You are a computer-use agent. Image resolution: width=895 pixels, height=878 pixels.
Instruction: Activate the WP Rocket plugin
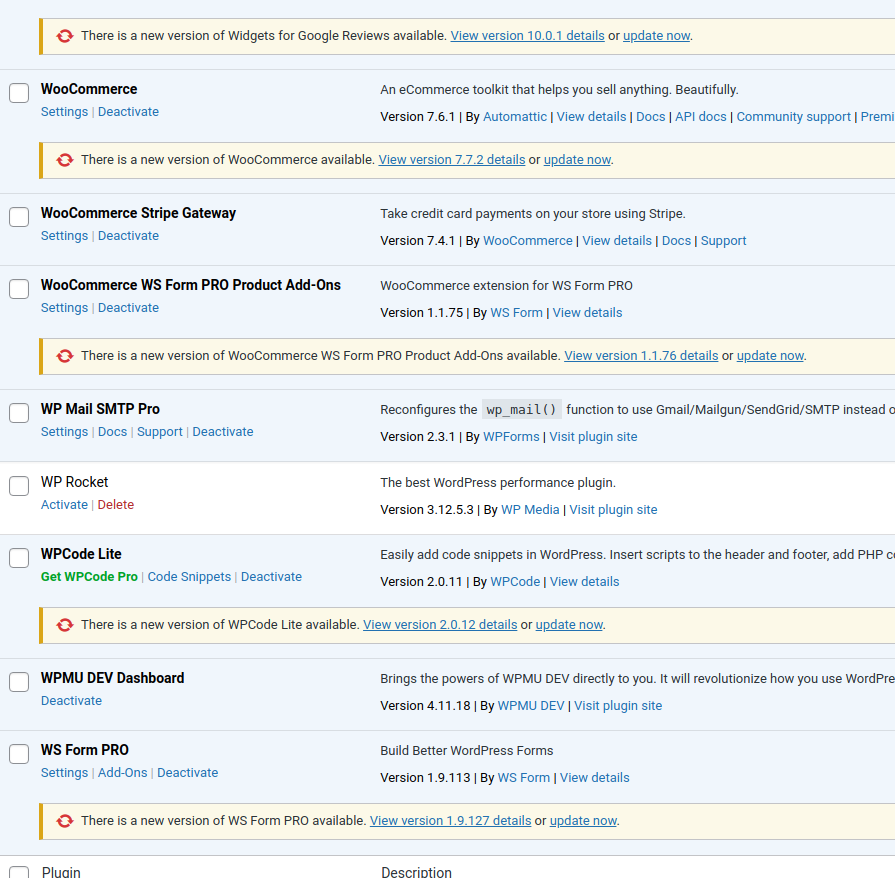click(64, 505)
